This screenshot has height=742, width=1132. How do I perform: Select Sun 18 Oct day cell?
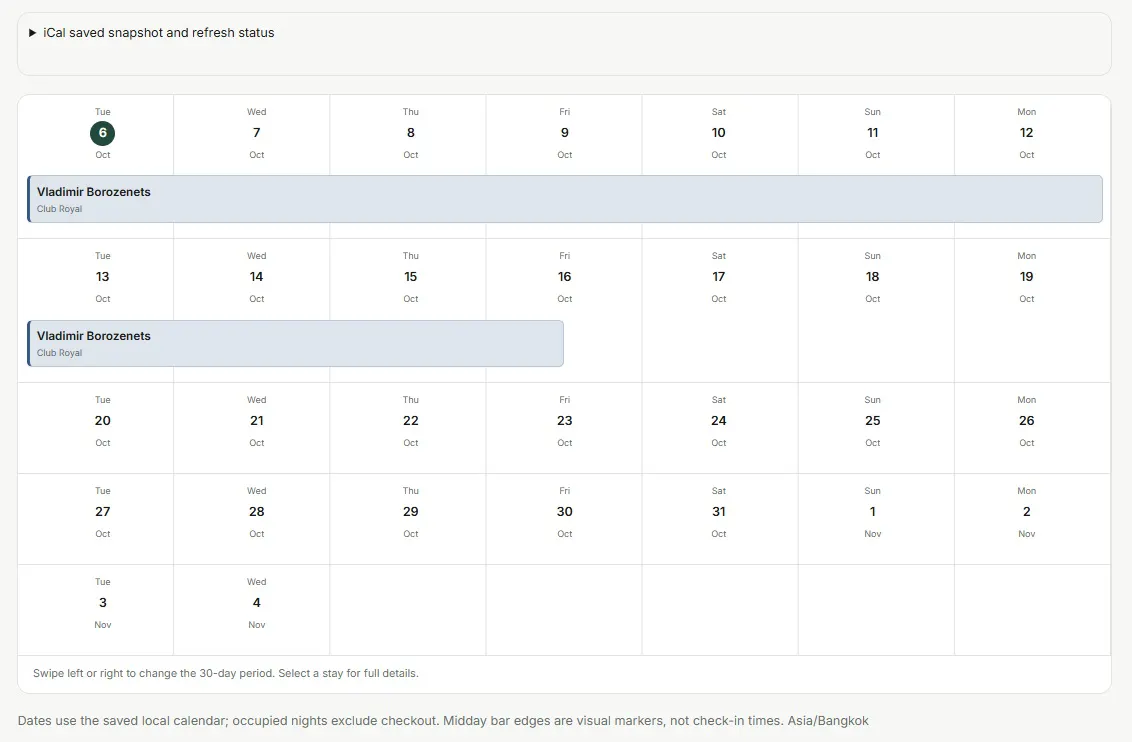coord(876,310)
